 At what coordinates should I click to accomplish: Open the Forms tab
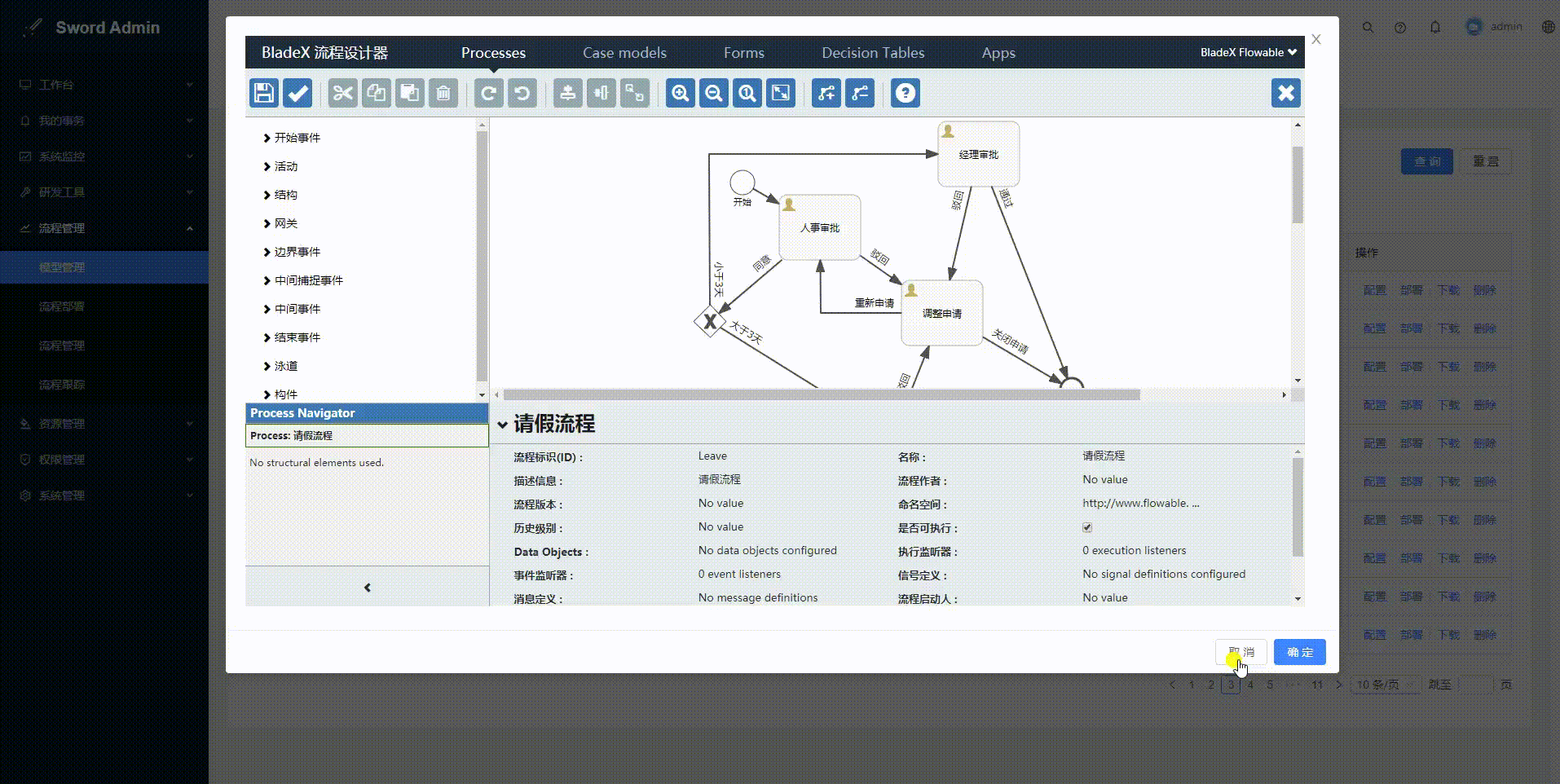pos(744,53)
